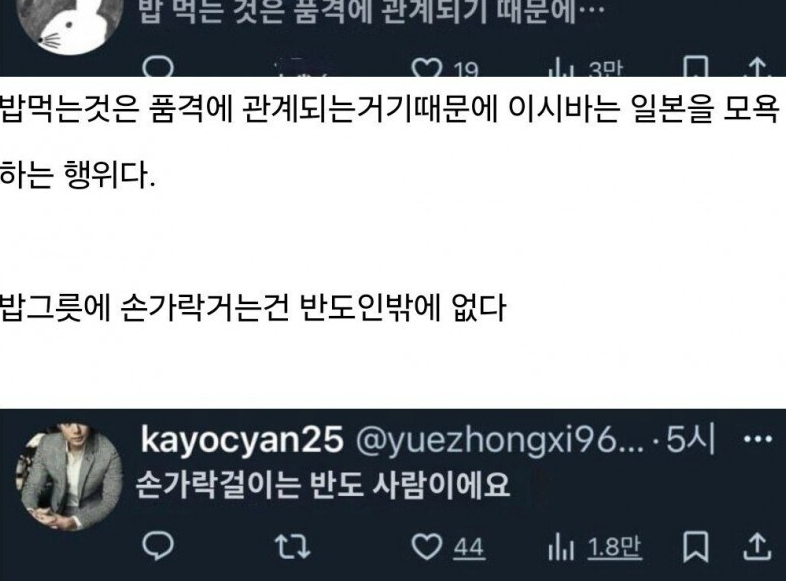Open more options on kayocyan25 tweet
This screenshot has width=786, height=581.
point(758,439)
